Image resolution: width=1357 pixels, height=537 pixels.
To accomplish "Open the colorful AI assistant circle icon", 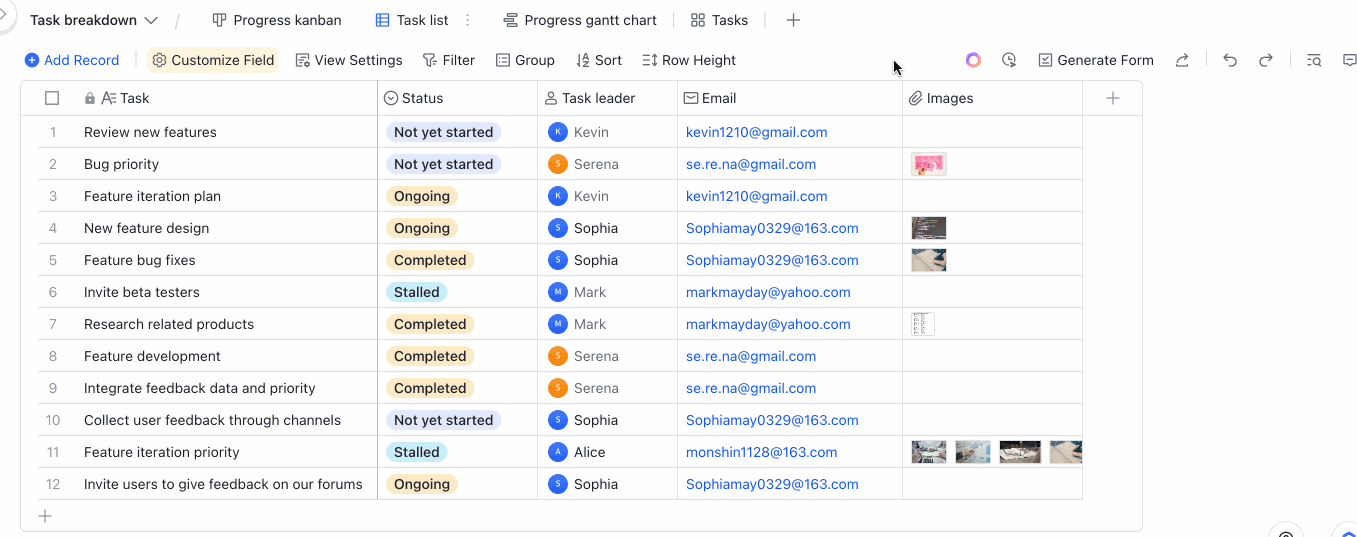I will coord(973,60).
